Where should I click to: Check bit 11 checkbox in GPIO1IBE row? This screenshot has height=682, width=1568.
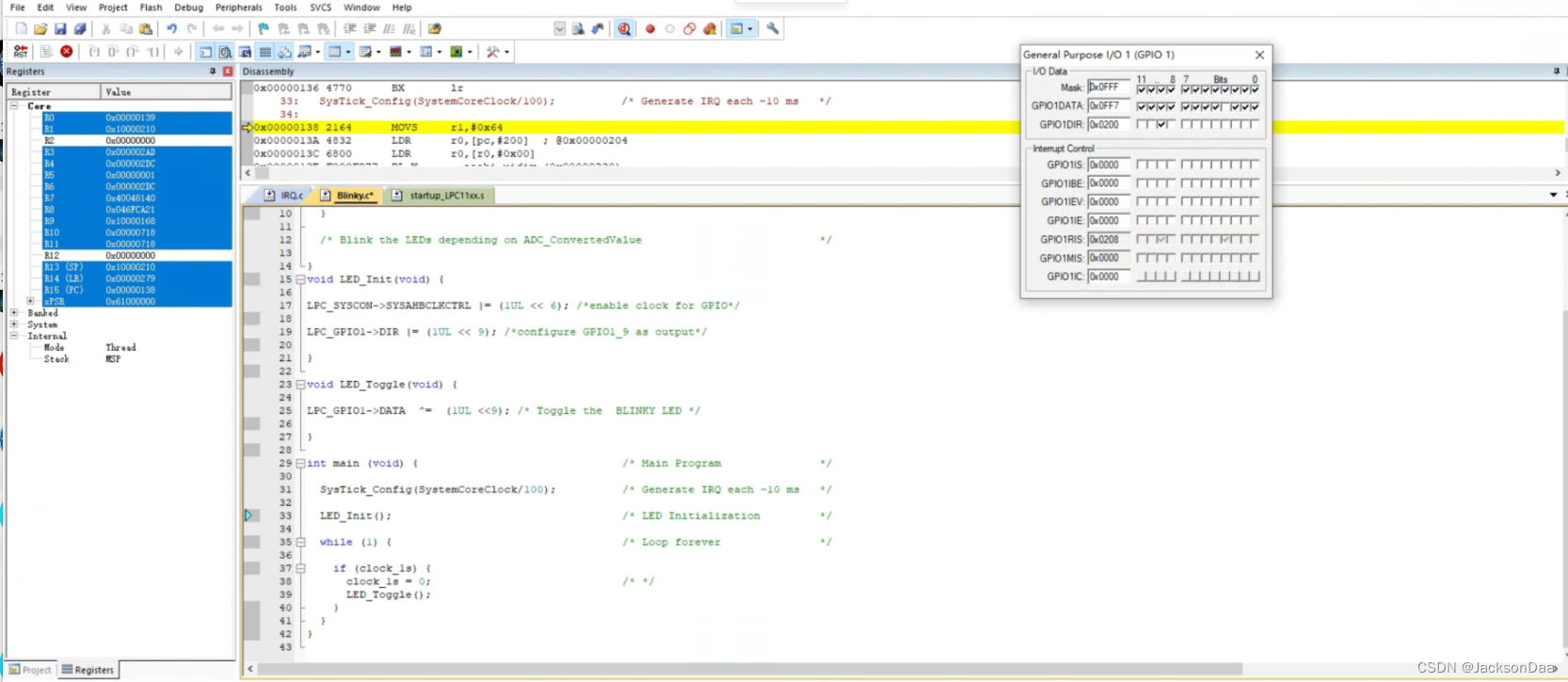pos(1141,183)
